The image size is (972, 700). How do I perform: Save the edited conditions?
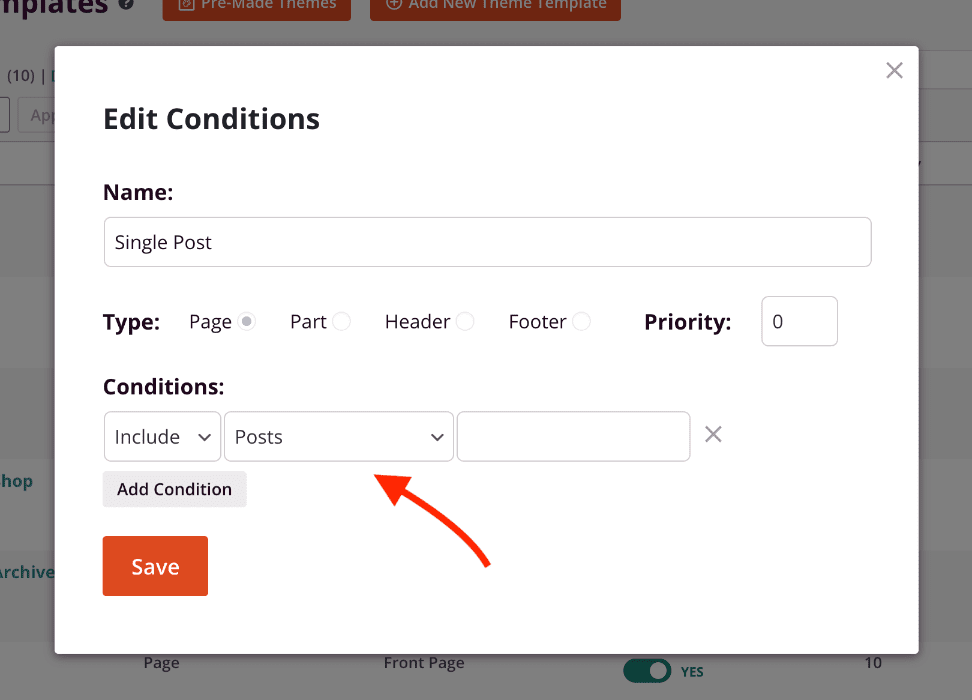click(155, 566)
